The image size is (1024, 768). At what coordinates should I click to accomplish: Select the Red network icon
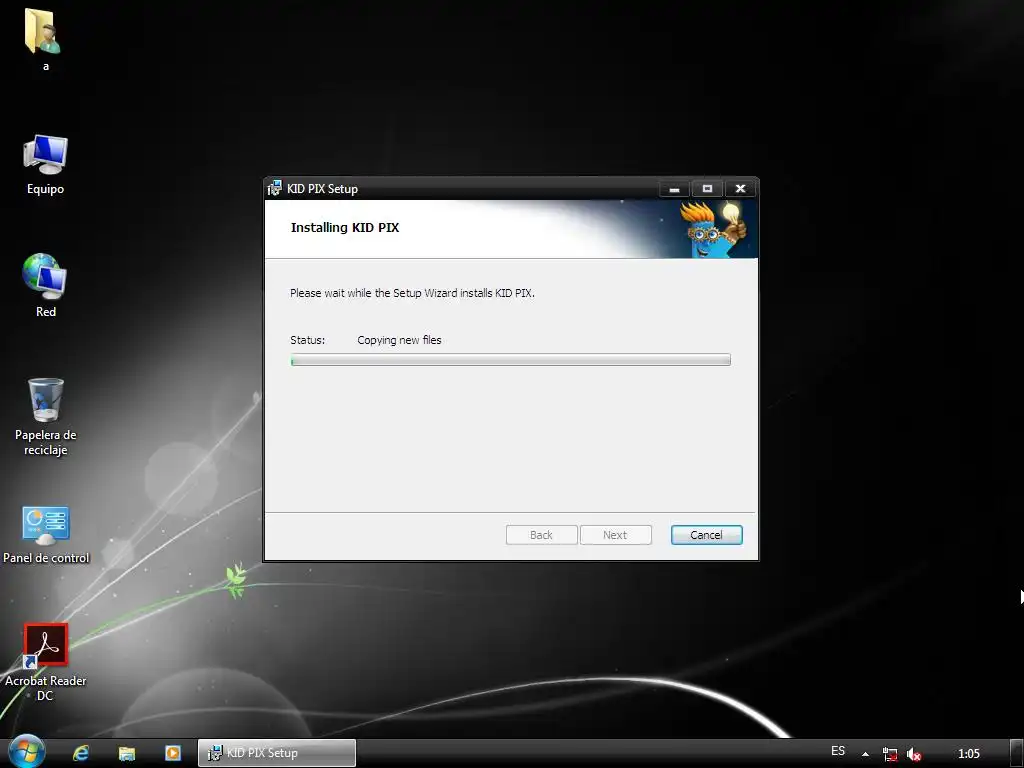pos(45,285)
